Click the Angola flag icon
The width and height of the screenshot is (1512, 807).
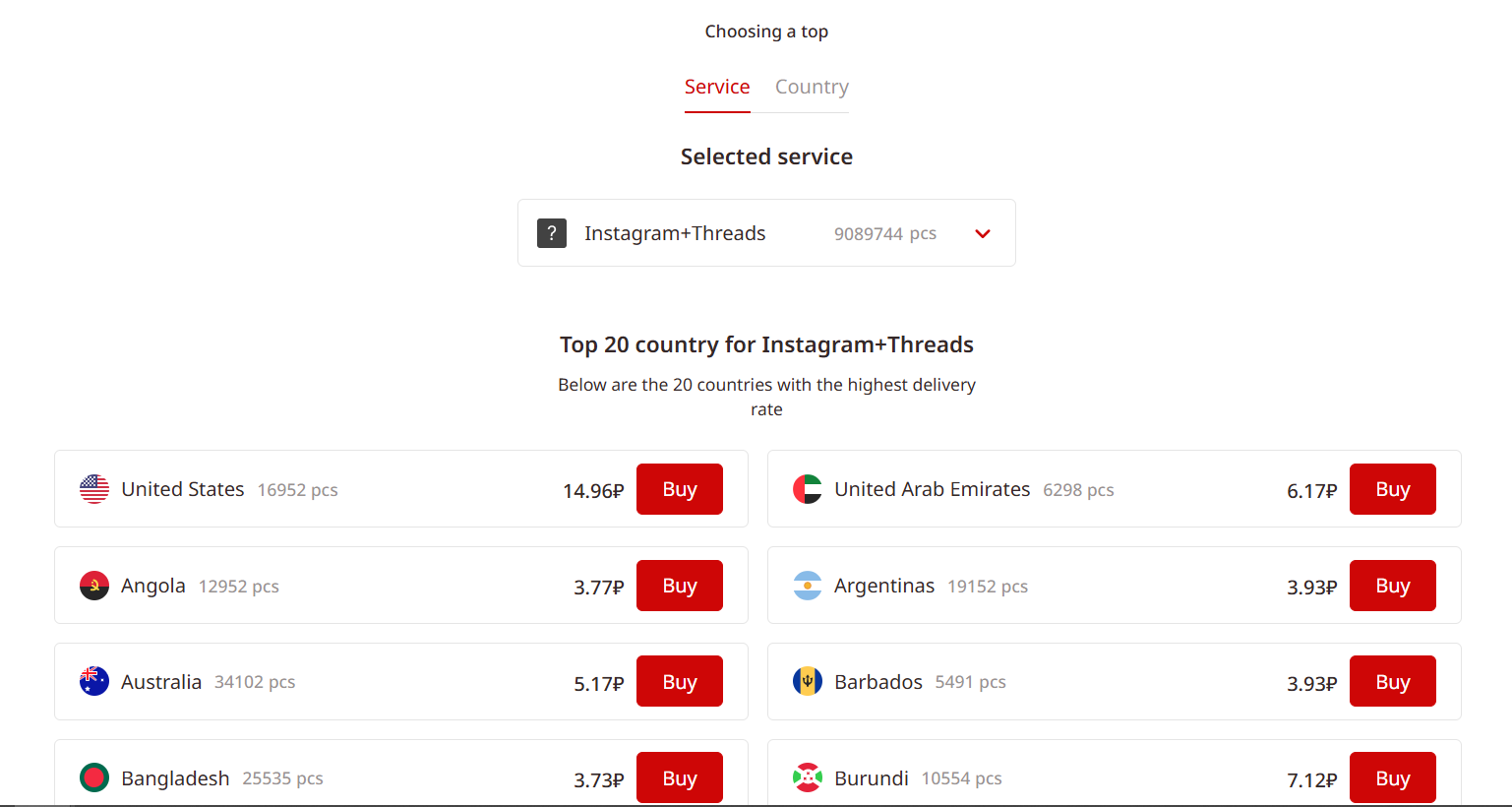pos(94,586)
